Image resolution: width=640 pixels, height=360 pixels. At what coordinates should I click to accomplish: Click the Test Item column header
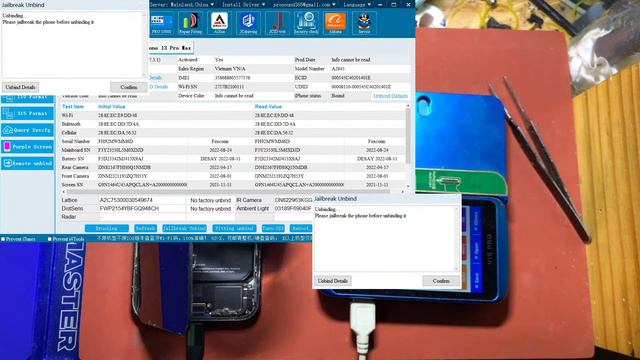point(73,107)
